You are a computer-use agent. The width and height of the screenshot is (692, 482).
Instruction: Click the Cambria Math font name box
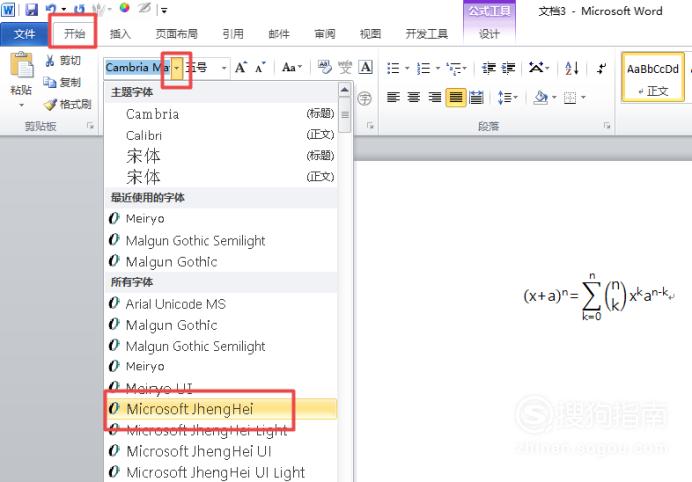pos(137,68)
